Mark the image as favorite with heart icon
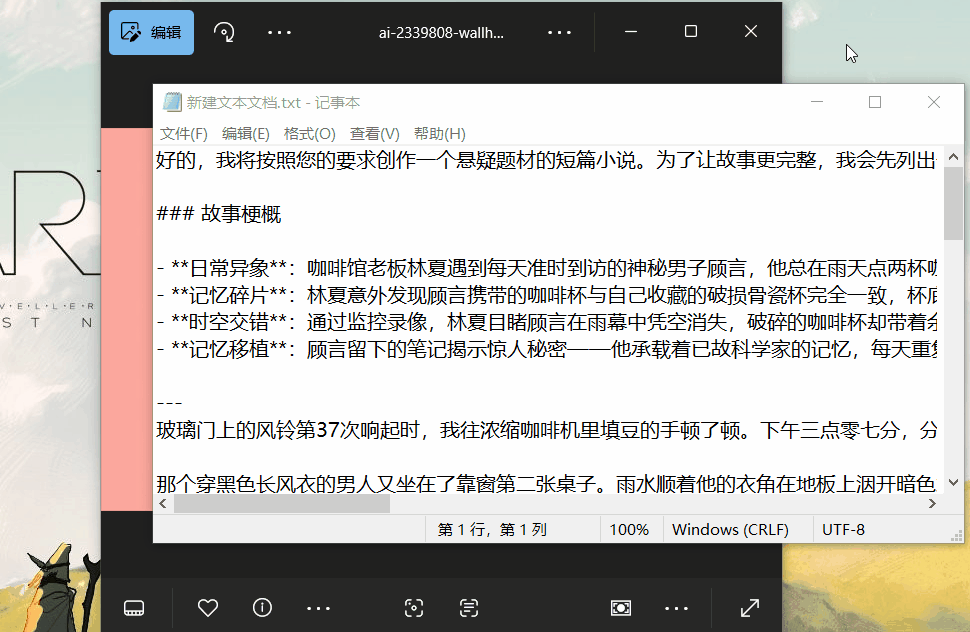Screen dimensions: 970x632 pos(206,607)
